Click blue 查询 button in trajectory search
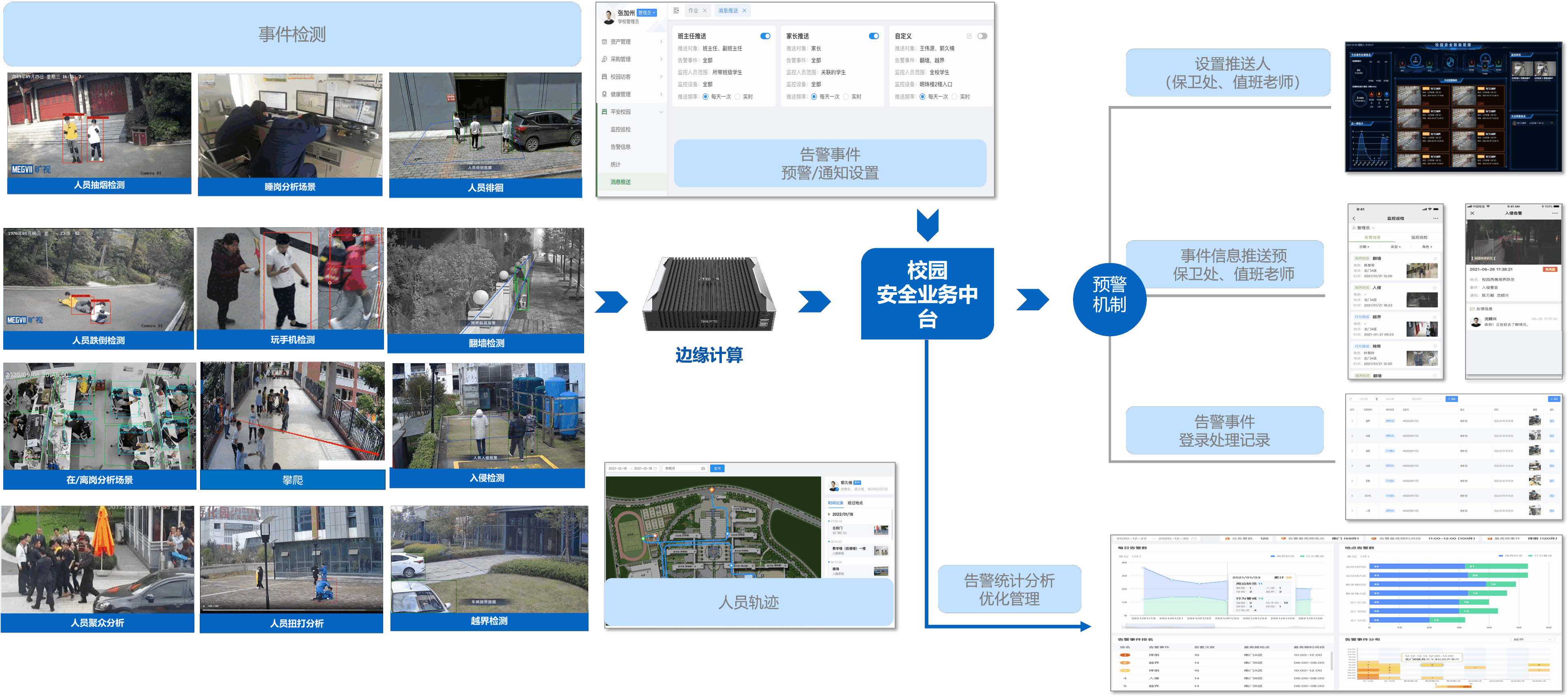 pyautogui.click(x=717, y=468)
